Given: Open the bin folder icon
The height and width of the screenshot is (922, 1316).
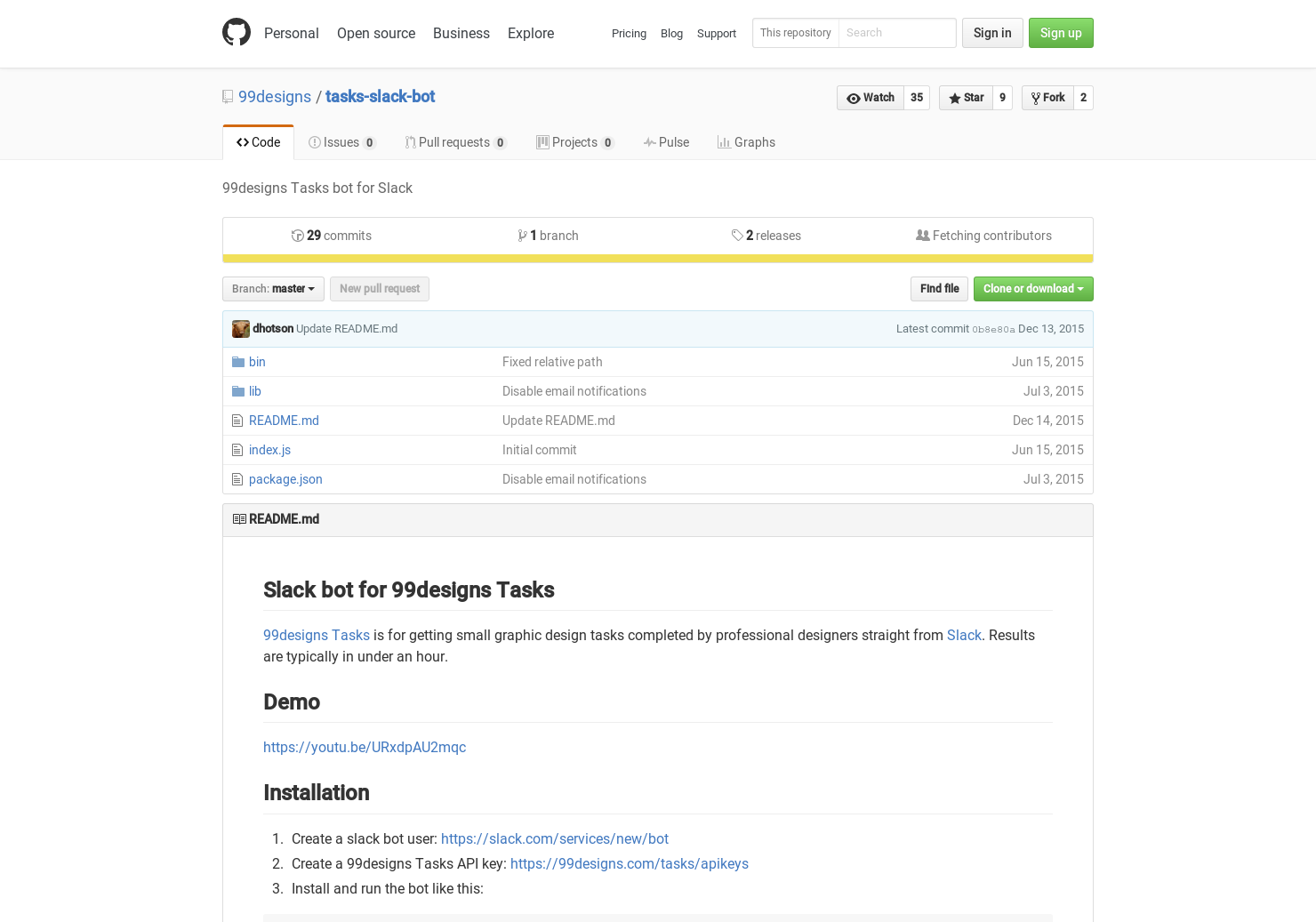Looking at the screenshot, I should [238, 362].
